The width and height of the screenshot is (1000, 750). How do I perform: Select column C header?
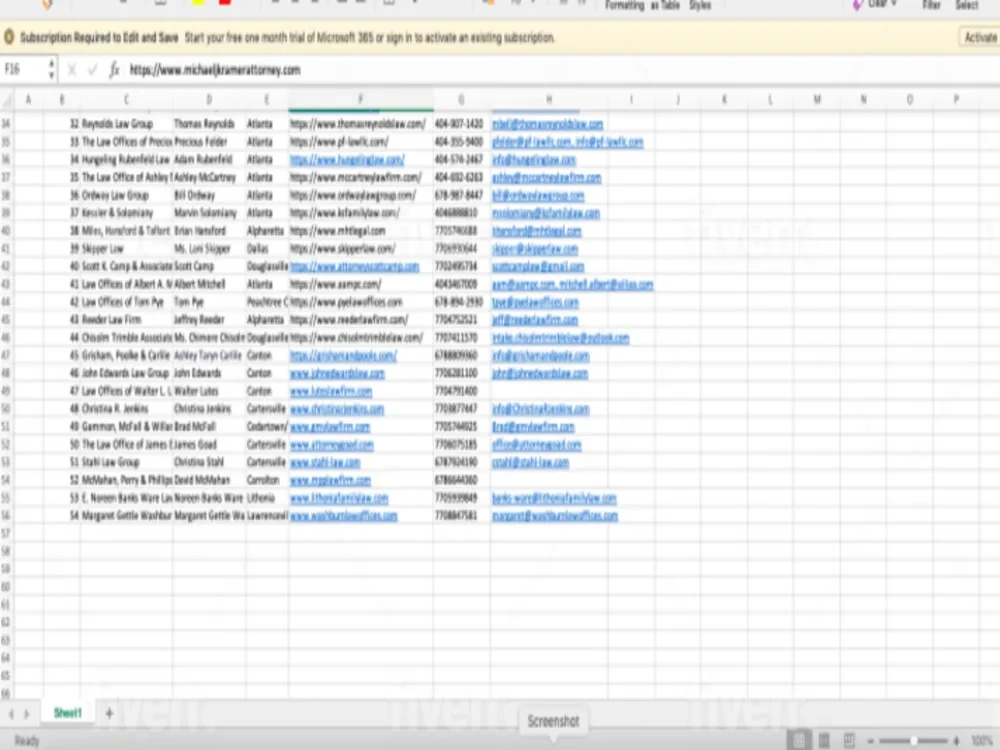coord(126,99)
